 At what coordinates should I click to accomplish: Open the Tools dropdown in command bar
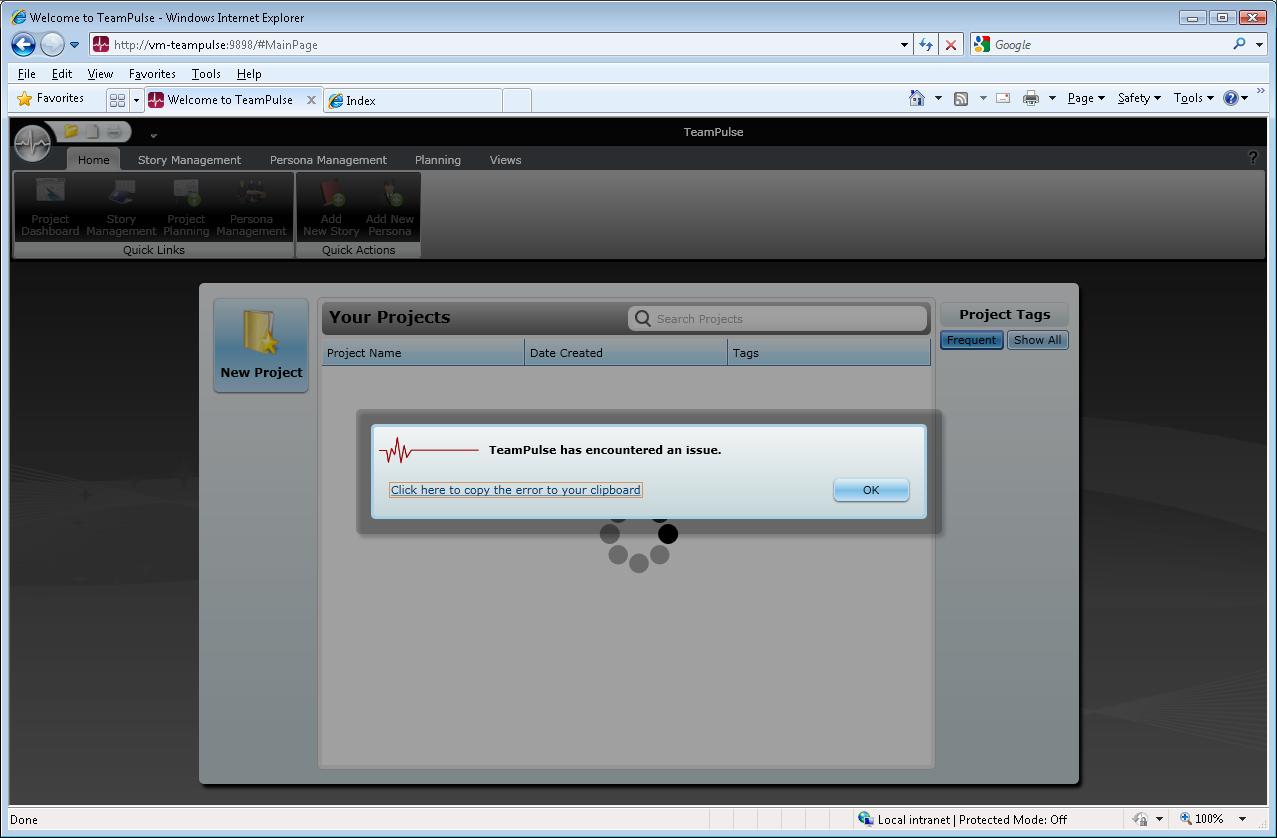click(x=1193, y=98)
